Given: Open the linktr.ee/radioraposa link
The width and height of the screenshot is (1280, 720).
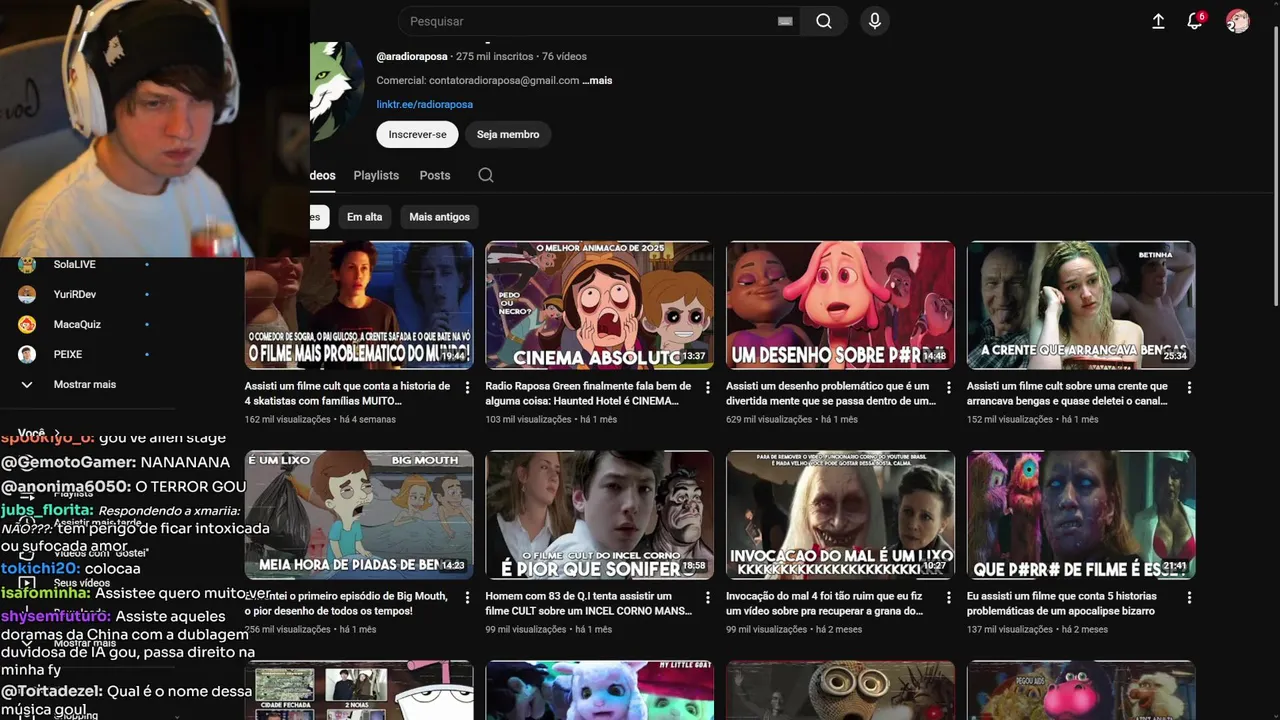Looking at the screenshot, I should 424,104.
